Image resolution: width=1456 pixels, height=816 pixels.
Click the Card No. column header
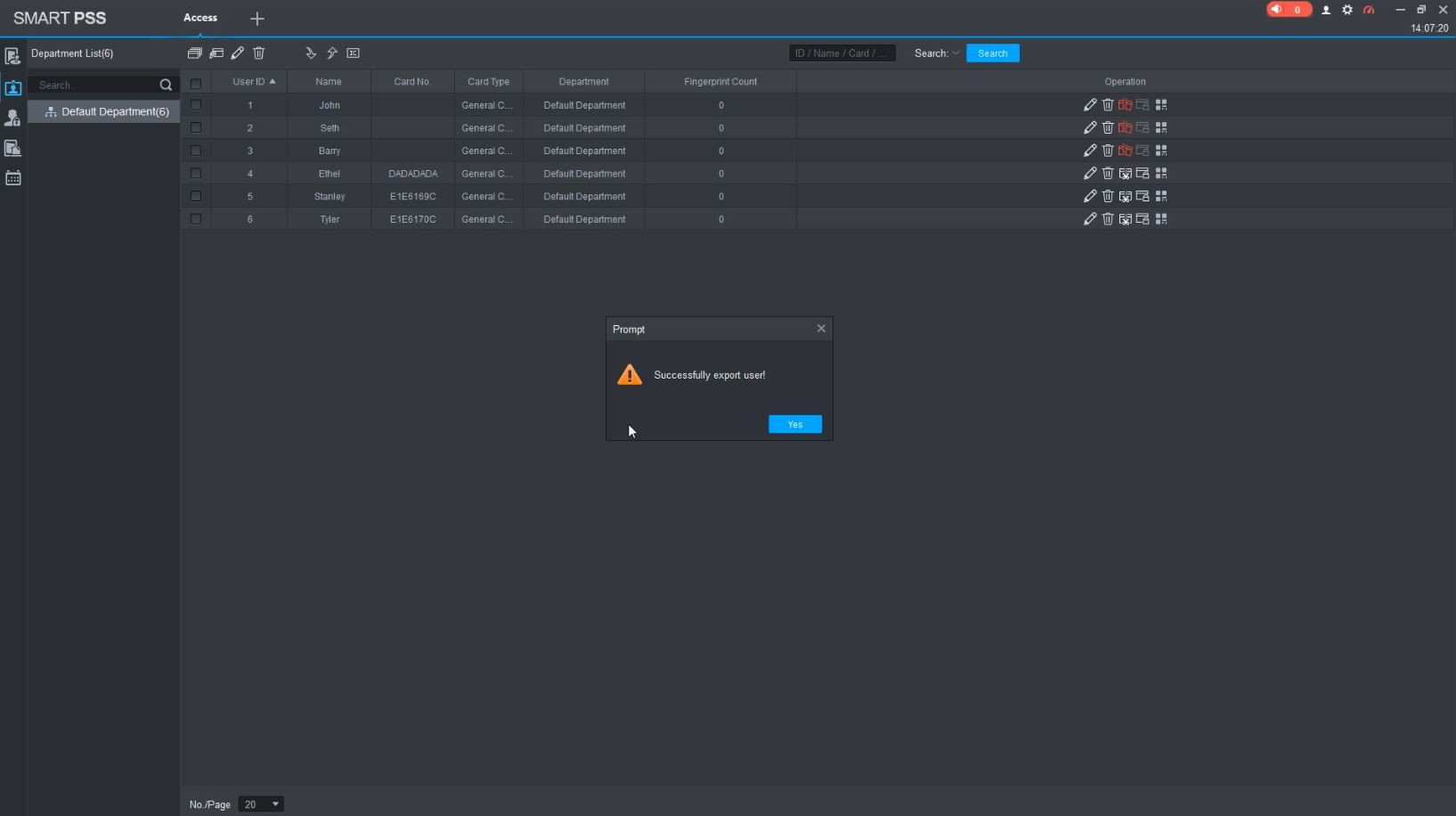click(x=412, y=82)
